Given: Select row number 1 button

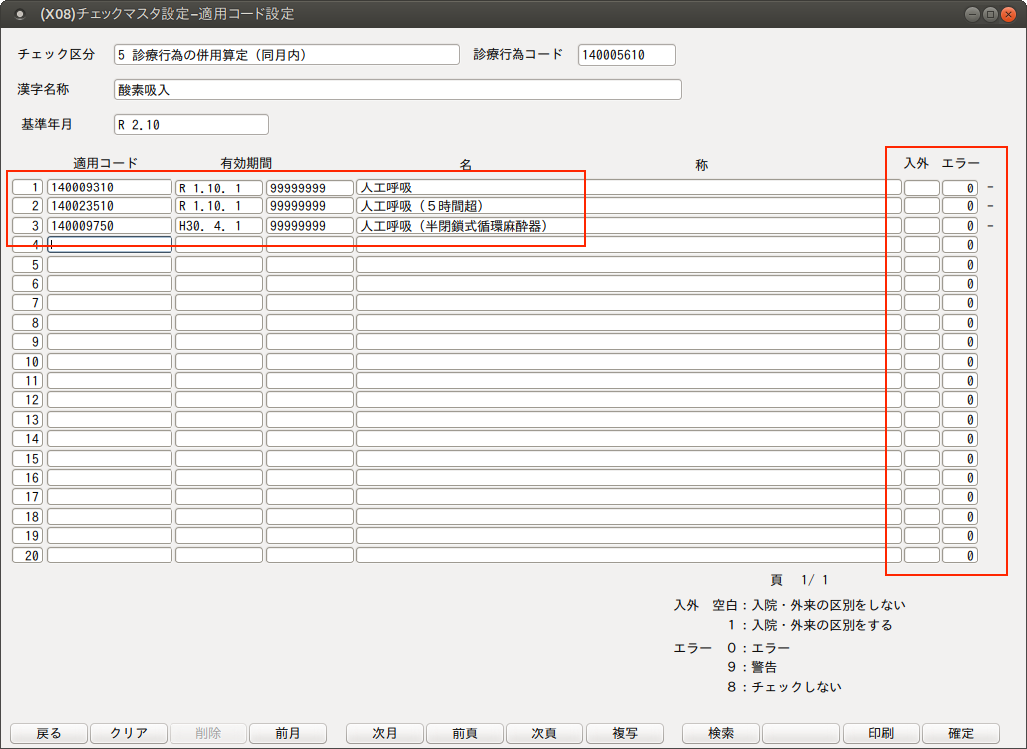Looking at the screenshot, I should point(28,187).
